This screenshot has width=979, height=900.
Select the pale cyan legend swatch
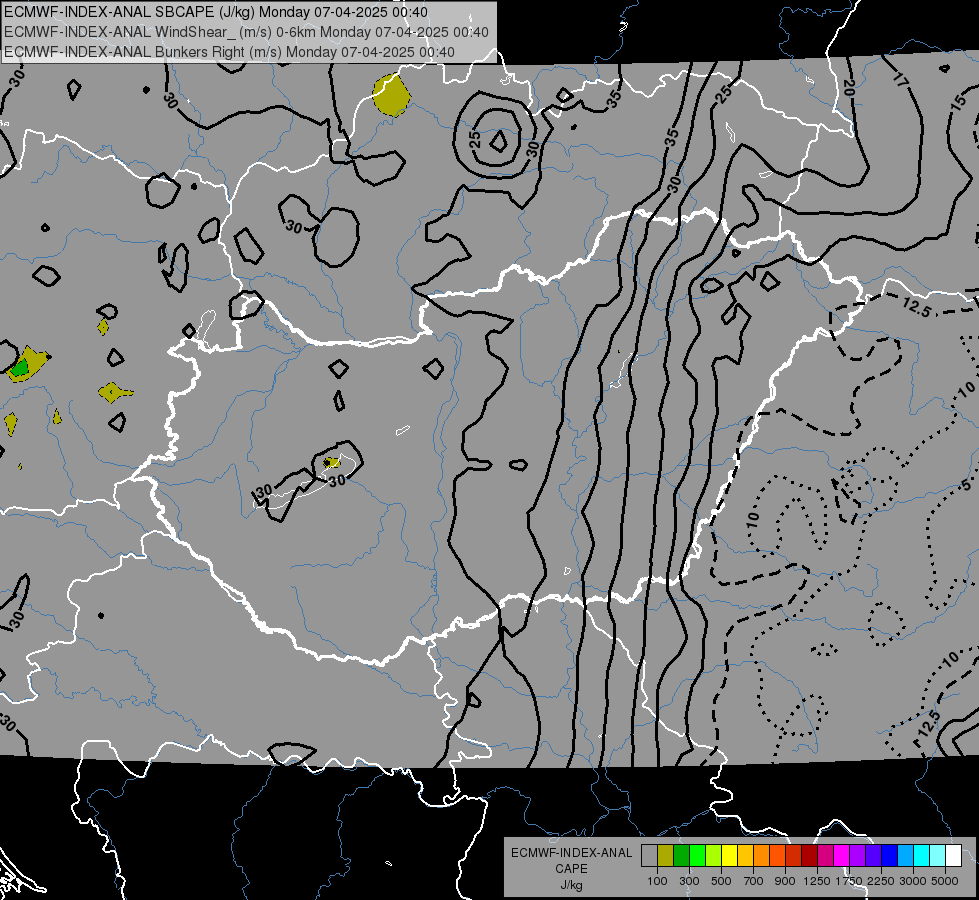tap(938, 855)
